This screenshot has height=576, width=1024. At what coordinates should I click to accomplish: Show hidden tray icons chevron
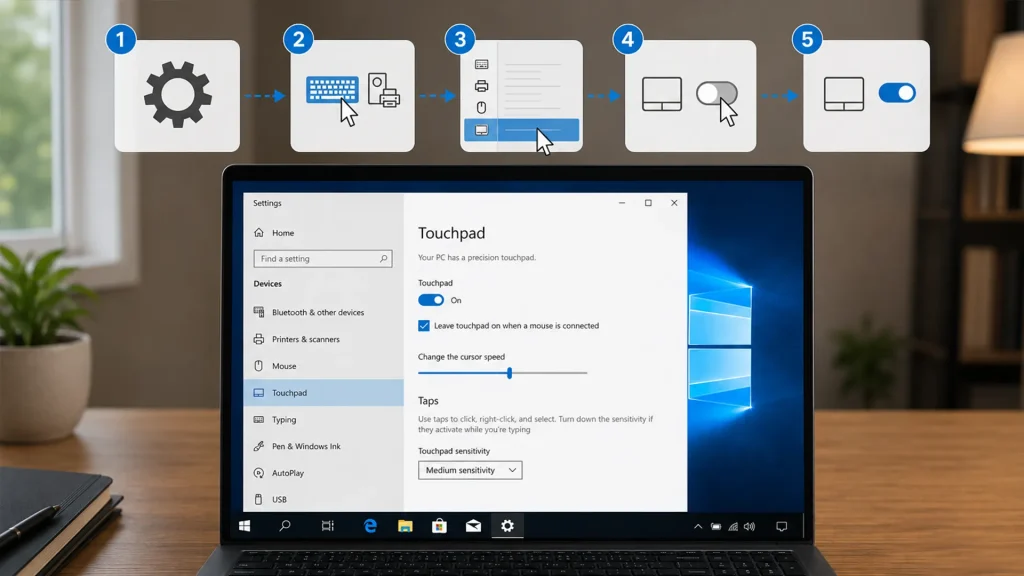(x=698, y=526)
